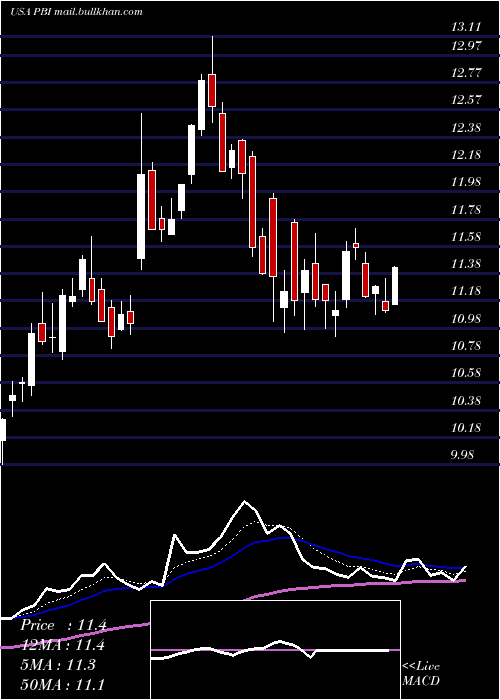The image size is (500, 700).
Task: Select the 10.78 price axis label
Action: pyautogui.click(x=467, y=346)
